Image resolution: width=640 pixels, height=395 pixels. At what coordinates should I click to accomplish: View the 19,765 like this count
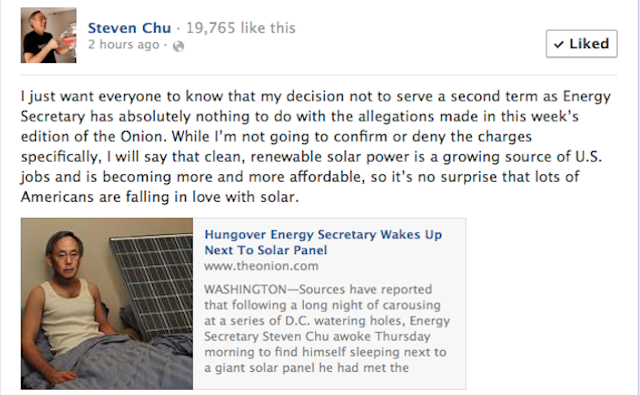[240, 28]
